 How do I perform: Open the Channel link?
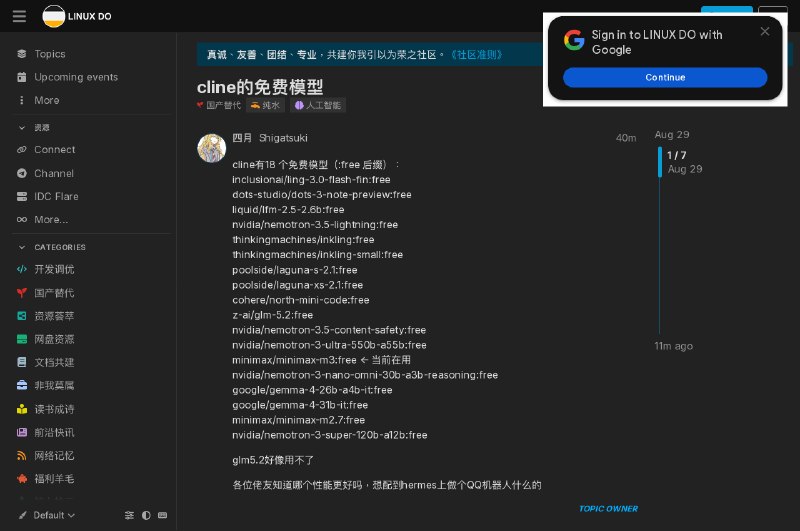pyautogui.click(x=54, y=173)
